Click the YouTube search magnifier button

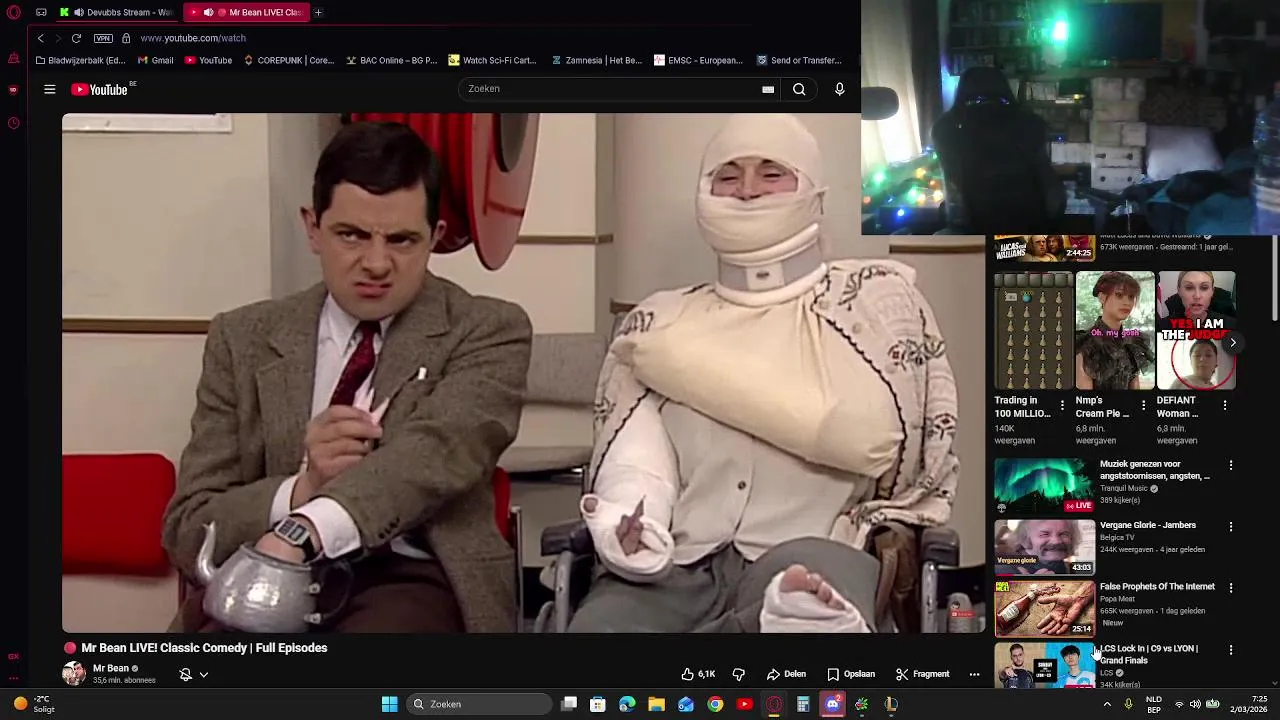[x=799, y=89]
